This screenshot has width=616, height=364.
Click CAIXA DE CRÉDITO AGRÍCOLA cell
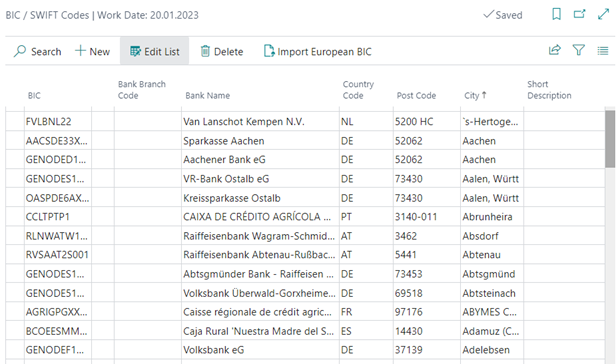260,217
